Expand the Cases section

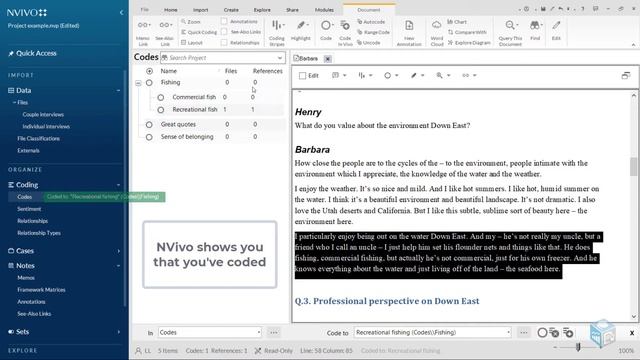point(119,251)
